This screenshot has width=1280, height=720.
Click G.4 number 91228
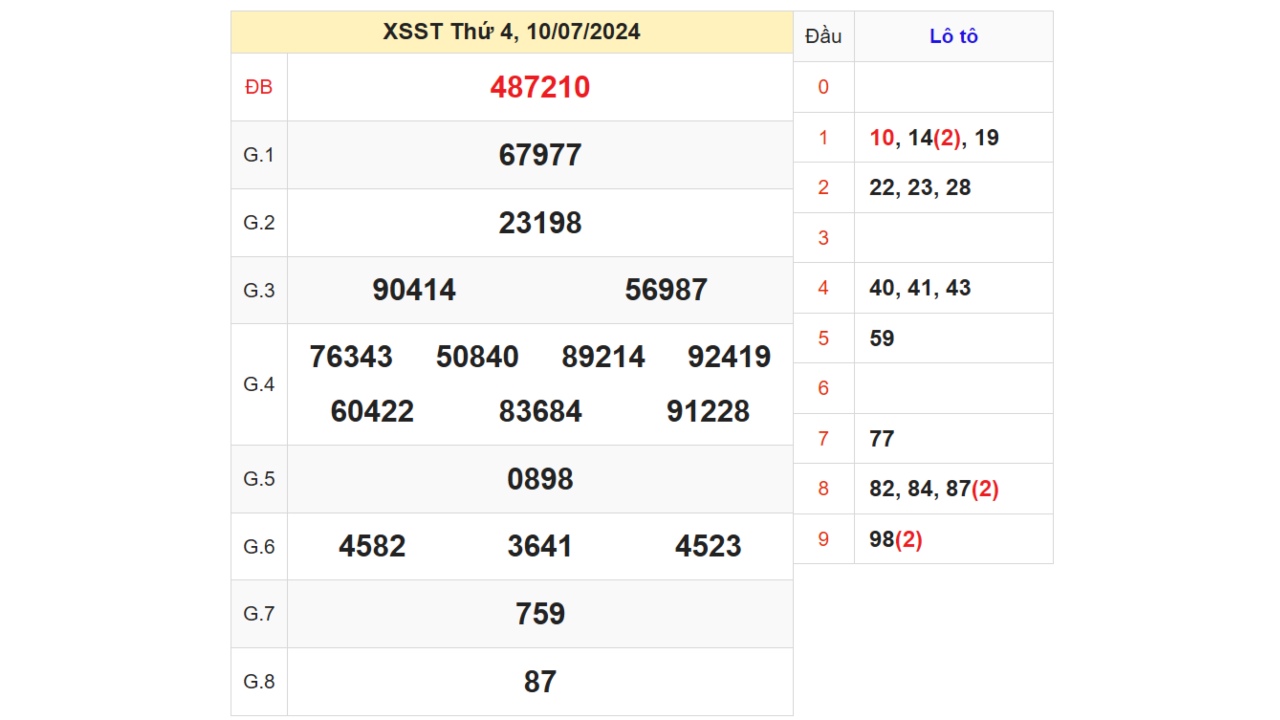[x=708, y=411]
